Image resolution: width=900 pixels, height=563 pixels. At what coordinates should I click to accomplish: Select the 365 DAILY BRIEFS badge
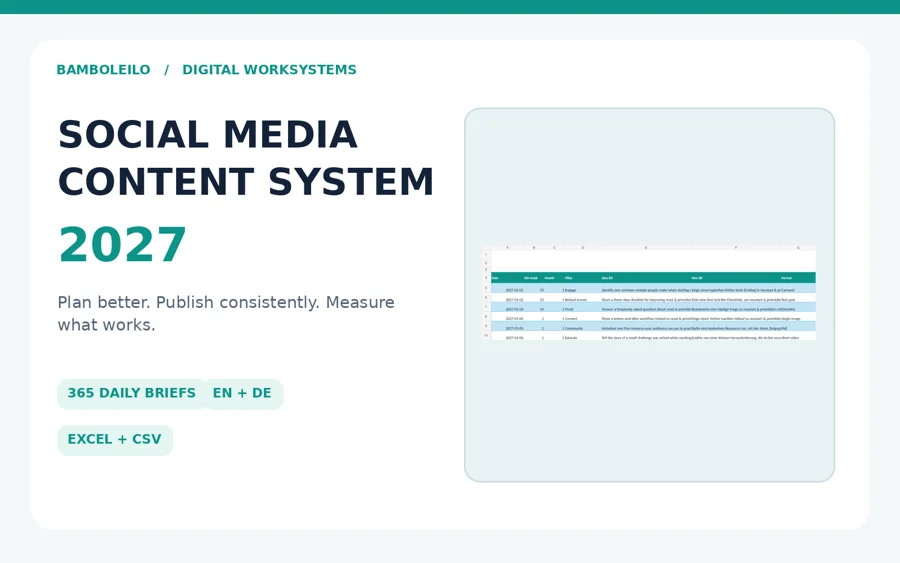click(131, 394)
